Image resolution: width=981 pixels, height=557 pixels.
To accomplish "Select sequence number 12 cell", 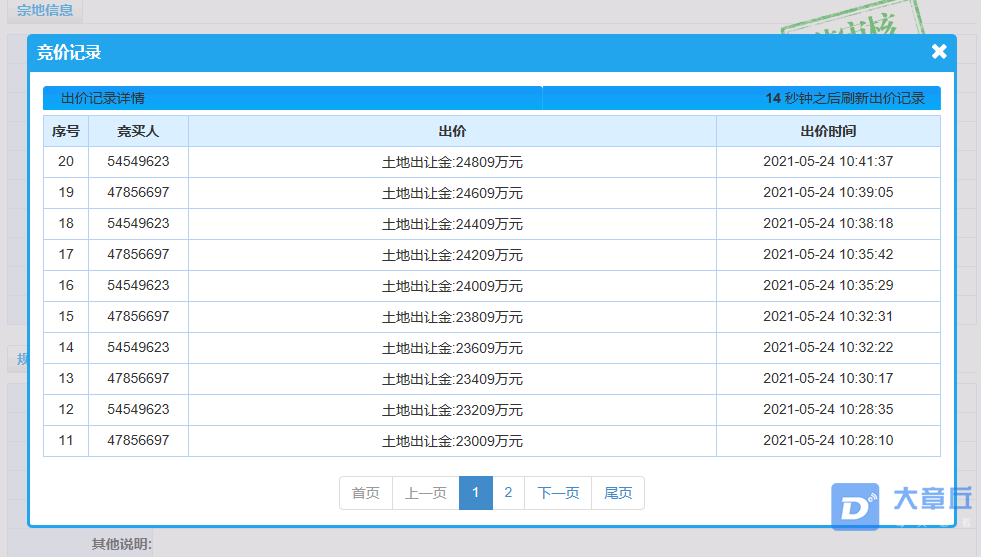I will 66,409.
